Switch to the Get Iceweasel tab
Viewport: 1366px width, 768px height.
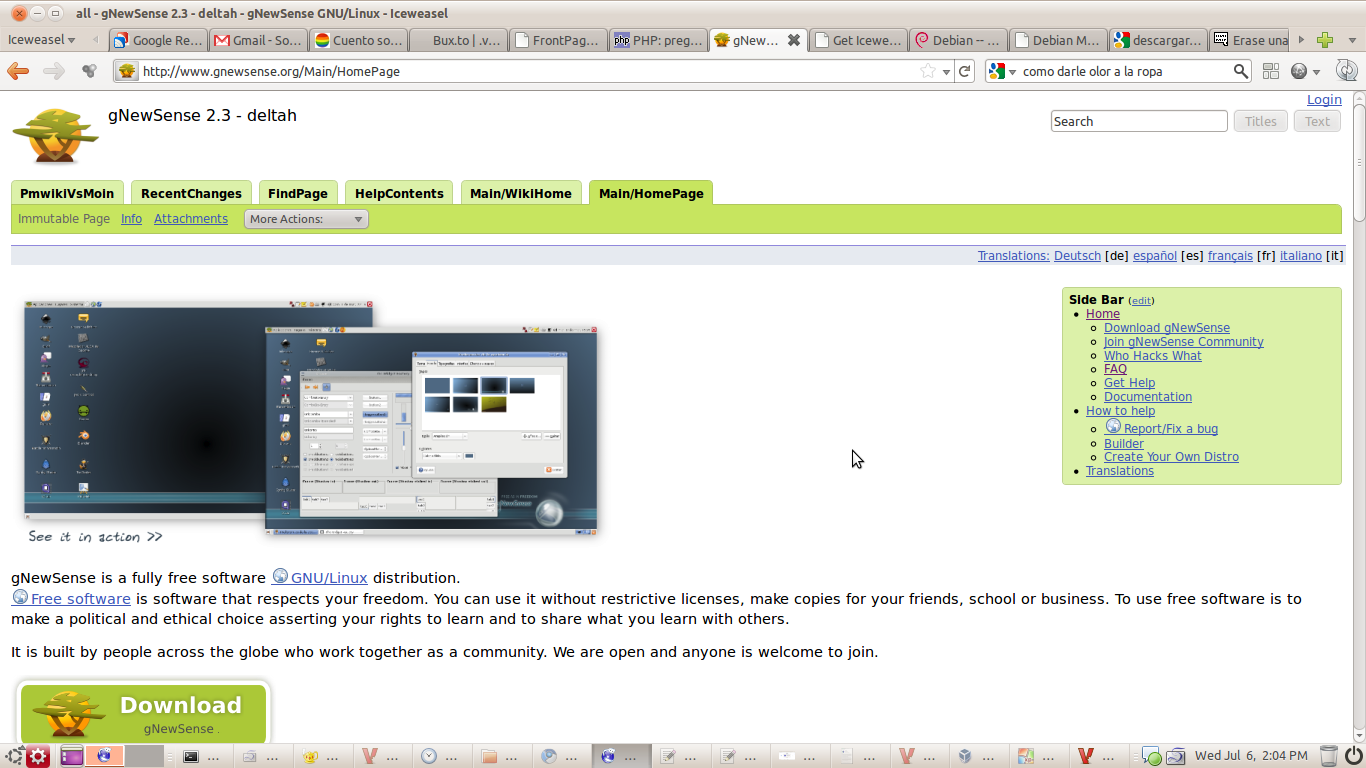(857, 40)
